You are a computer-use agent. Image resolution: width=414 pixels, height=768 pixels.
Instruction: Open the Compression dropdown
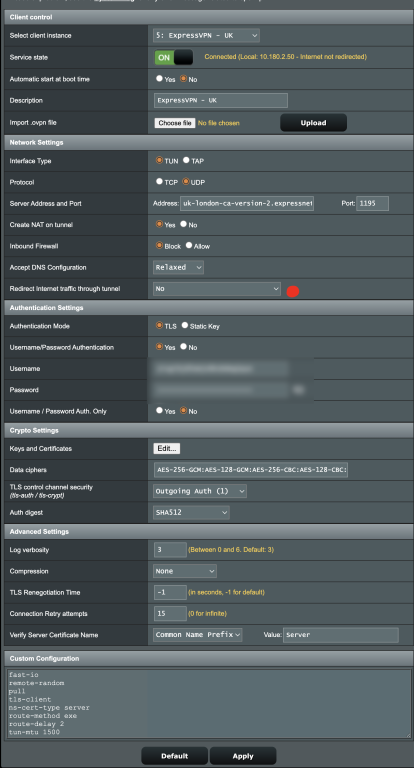[185, 571]
